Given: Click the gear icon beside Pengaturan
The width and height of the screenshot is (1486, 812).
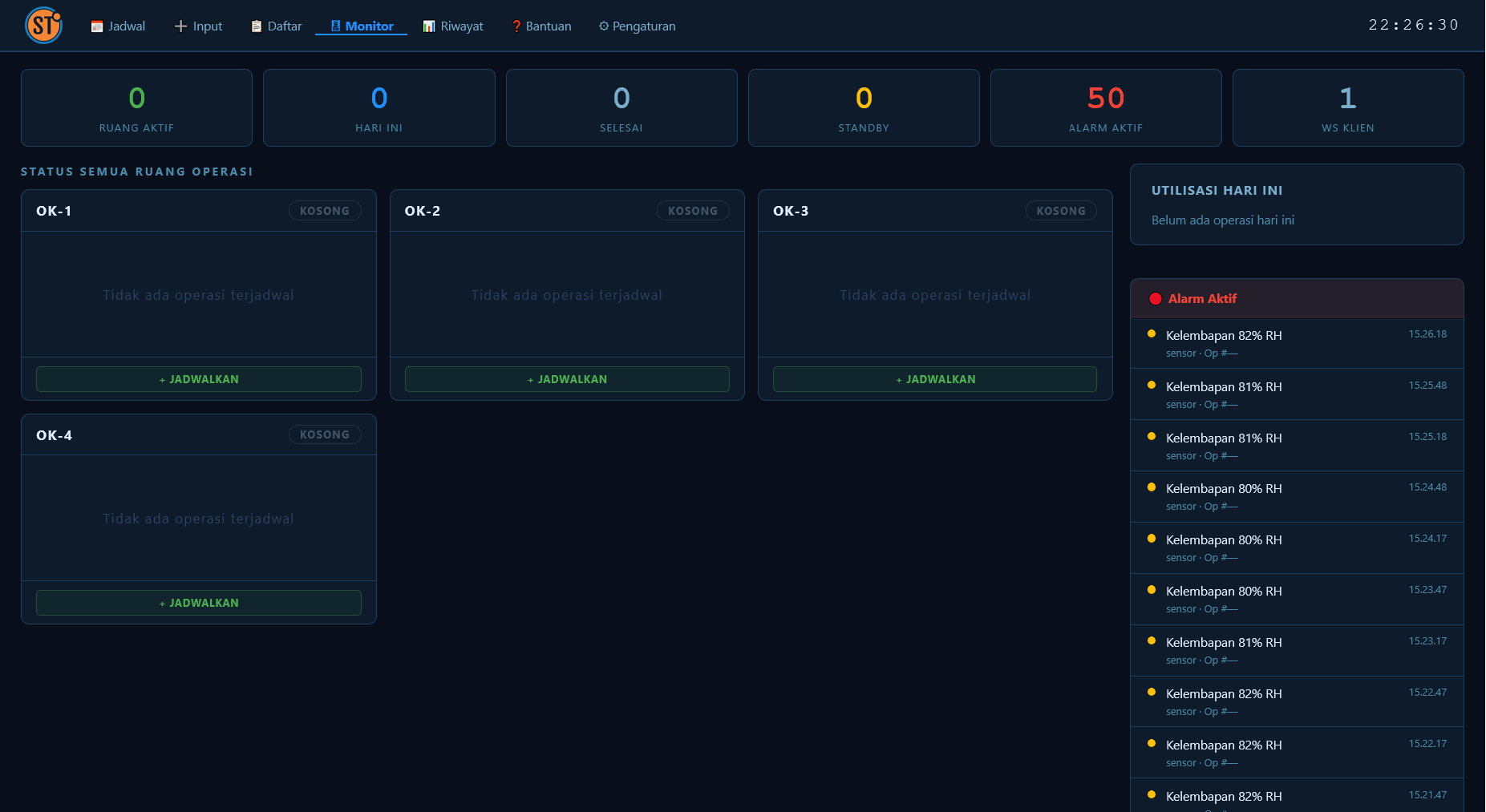Looking at the screenshot, I should [x=604, y=26].
